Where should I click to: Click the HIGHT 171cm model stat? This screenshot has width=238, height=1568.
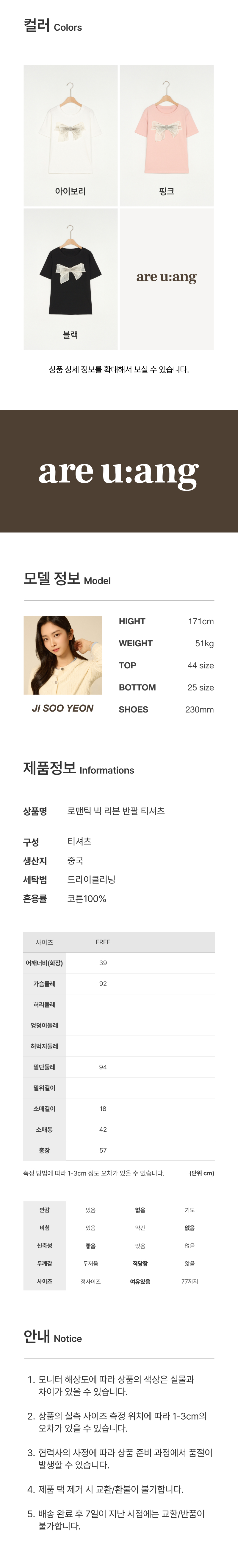click(x=166, y=622)
